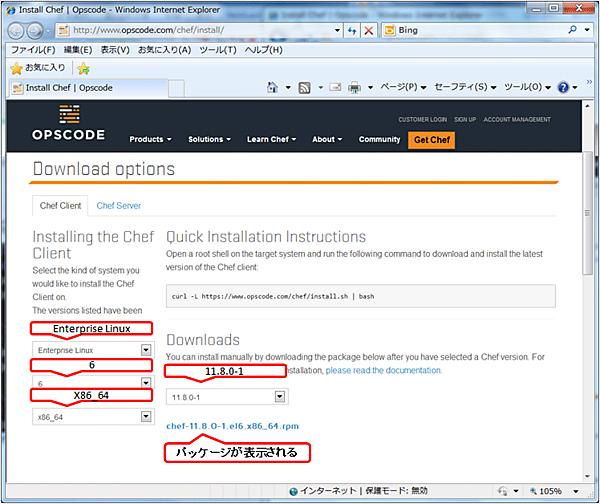
Task: Click the chef-11.8.0-1.el6.x86_64.rpm download link
Action: [232, 426]
